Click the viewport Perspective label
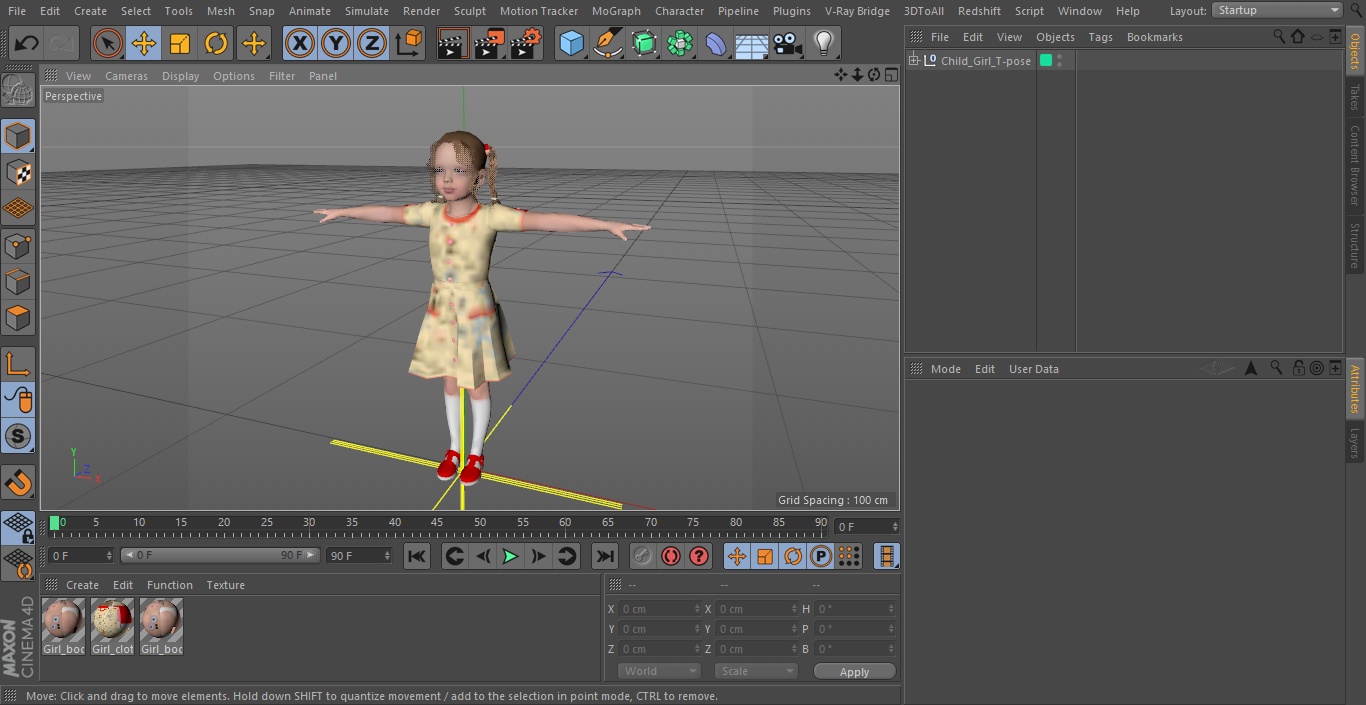The height and width of the screenshot is (705, 1366). [73, 96]
